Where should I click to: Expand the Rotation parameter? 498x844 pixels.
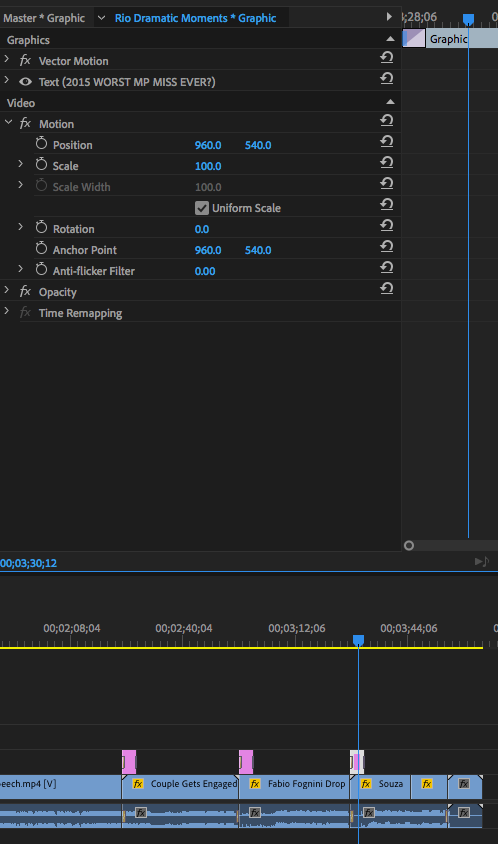click(x=20, y=227)
